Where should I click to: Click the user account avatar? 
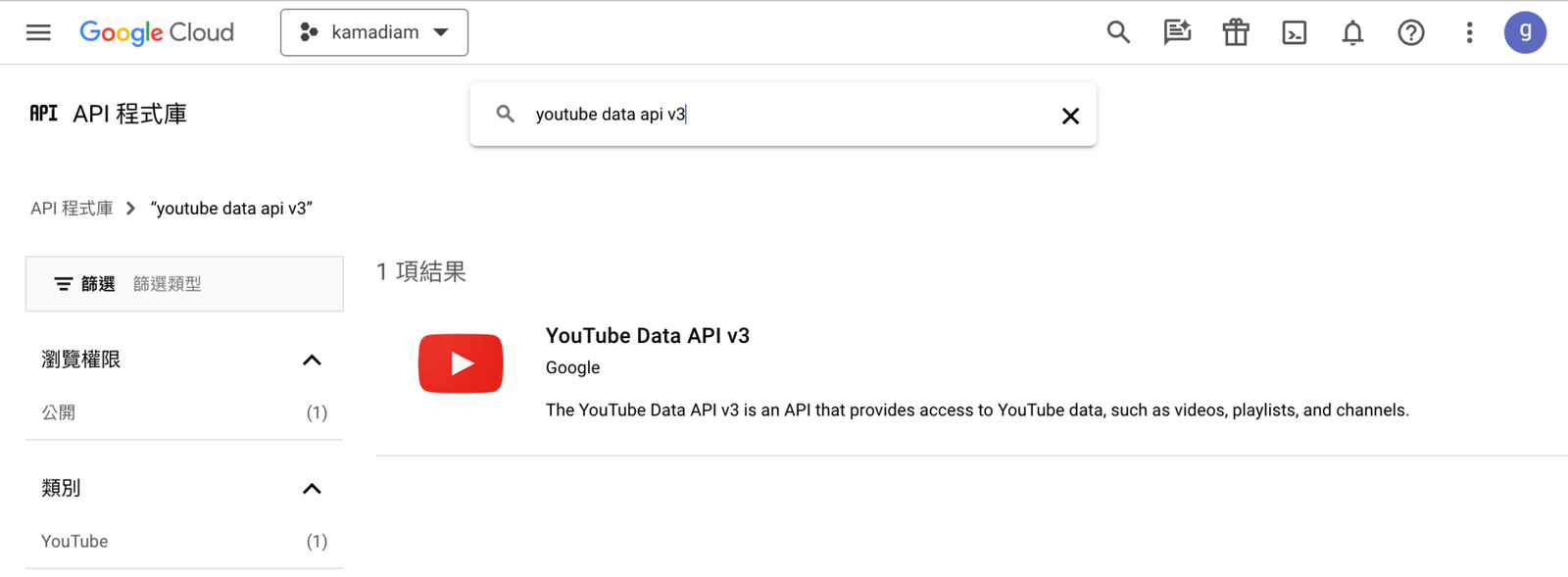[x=1525, y=32]
